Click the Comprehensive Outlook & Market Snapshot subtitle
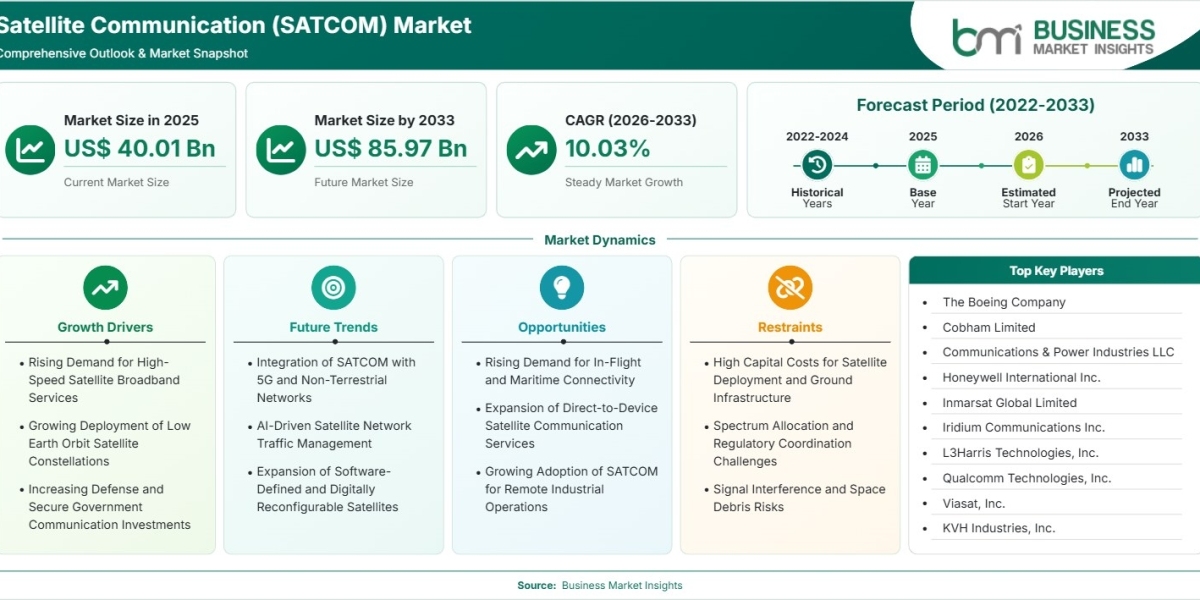The width and height of the screenshot is (1200, 600). (x=124, y=53)
